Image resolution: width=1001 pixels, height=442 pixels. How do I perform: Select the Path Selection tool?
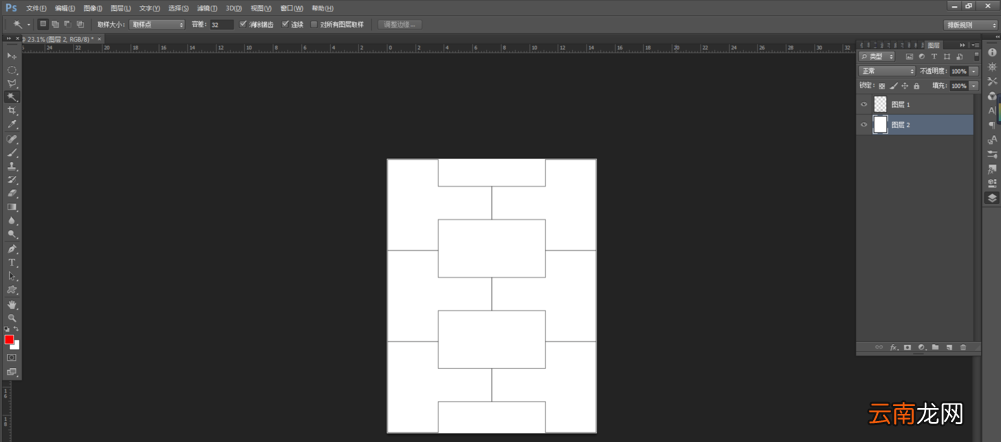point(11,277)
